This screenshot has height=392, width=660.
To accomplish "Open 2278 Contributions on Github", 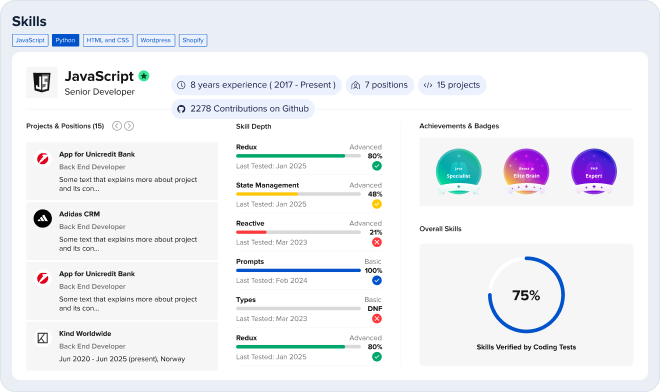I will [243, 109].
